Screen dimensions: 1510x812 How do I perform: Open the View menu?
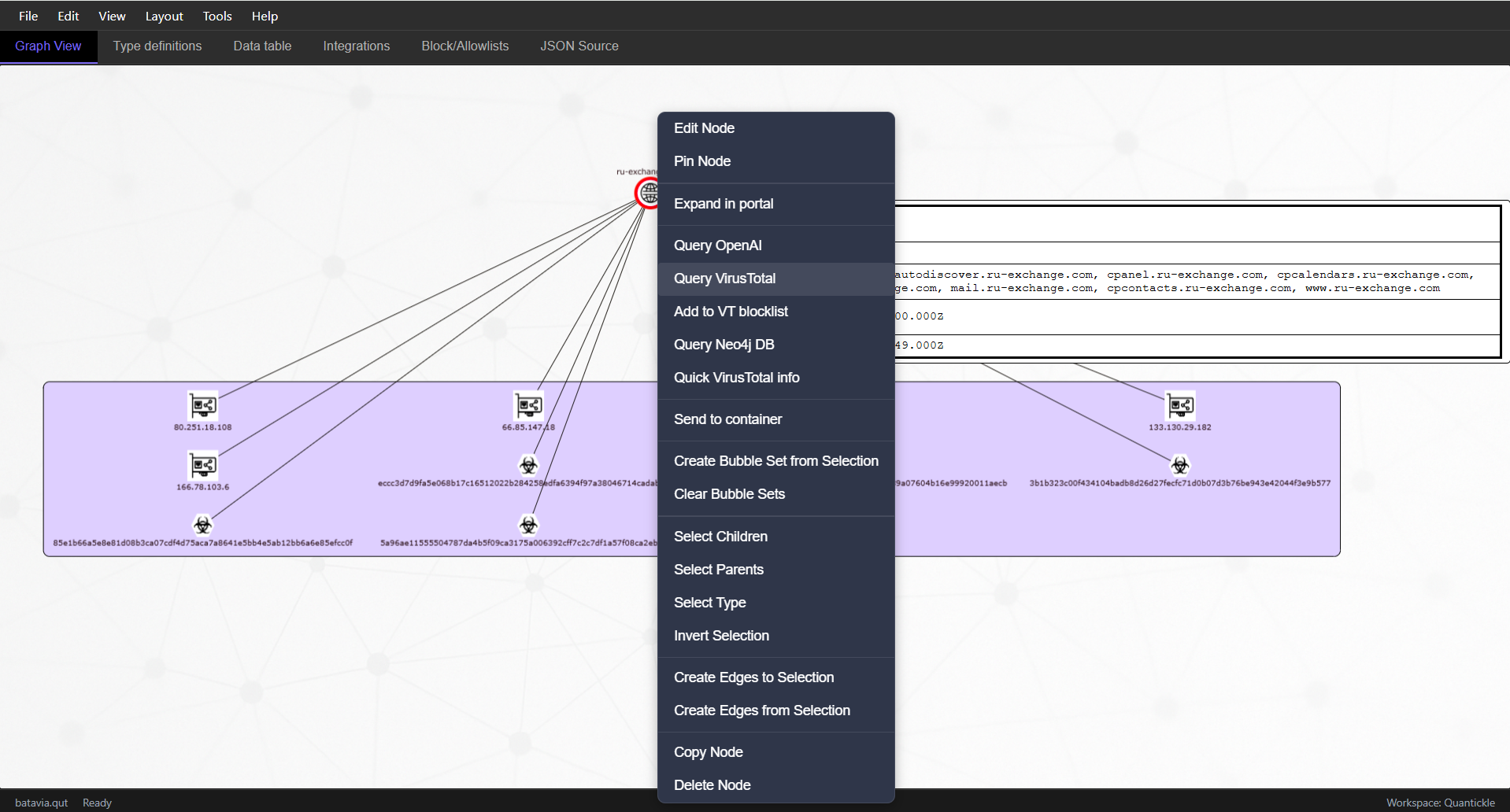pos(112,16)
